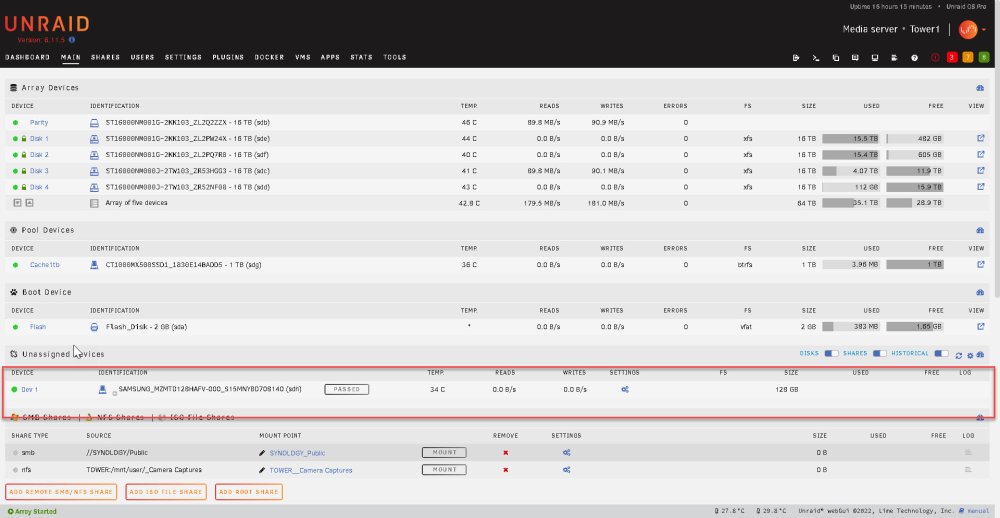Click the green notification badge
Viewport: 1000px width, 518px height.
(x=984, y=57)
